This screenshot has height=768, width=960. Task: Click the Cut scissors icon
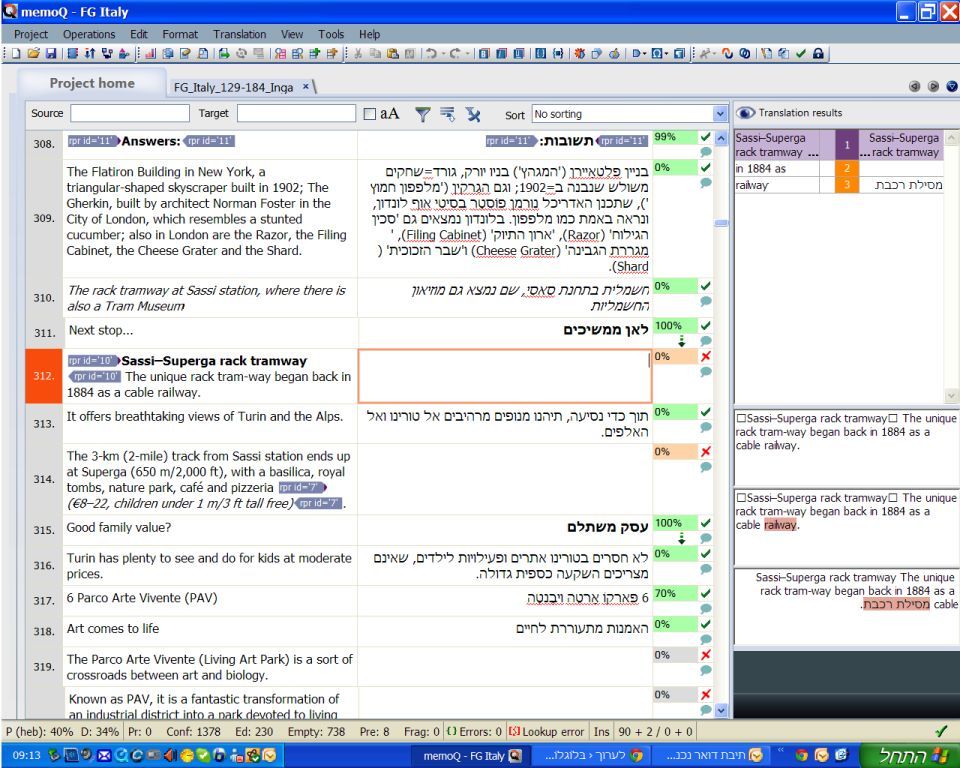pyautogui.click(x=357, y=54)
